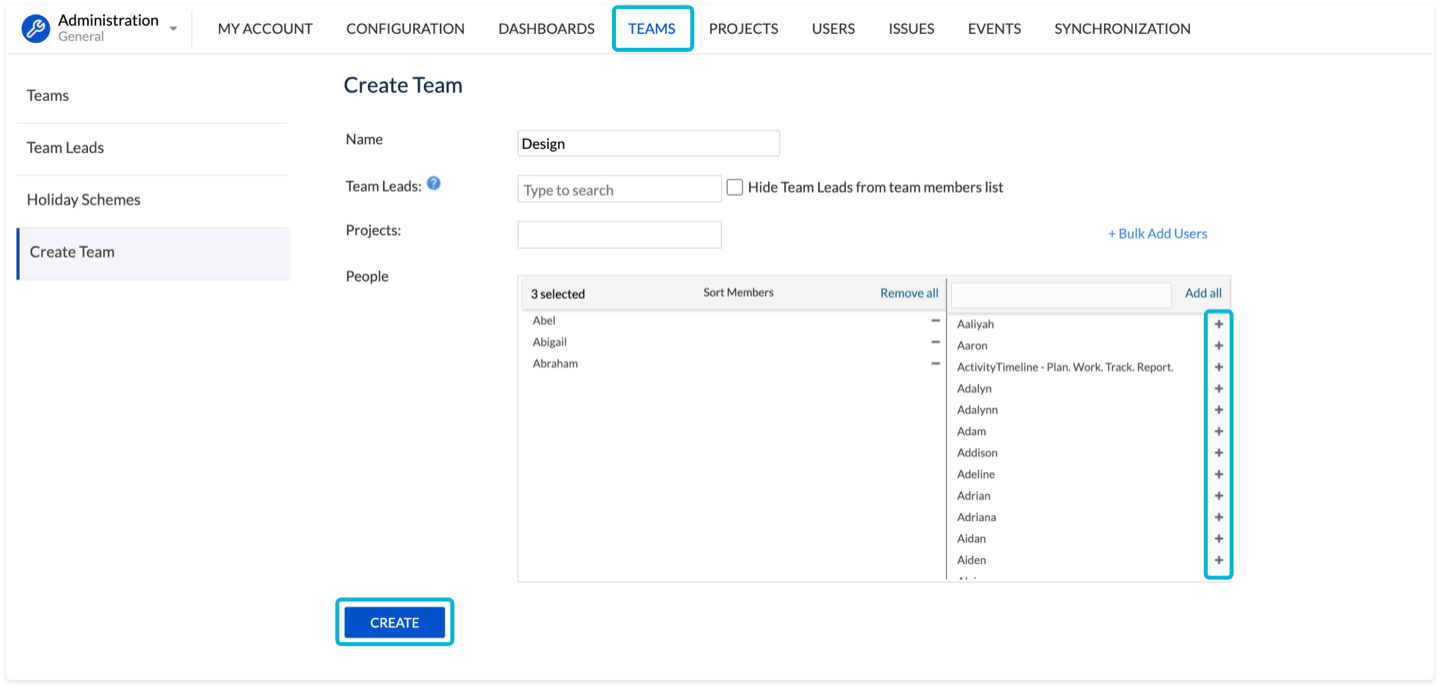Click the Add all link
Screen dimensions: 1440x688
[x=1203, y=293]
